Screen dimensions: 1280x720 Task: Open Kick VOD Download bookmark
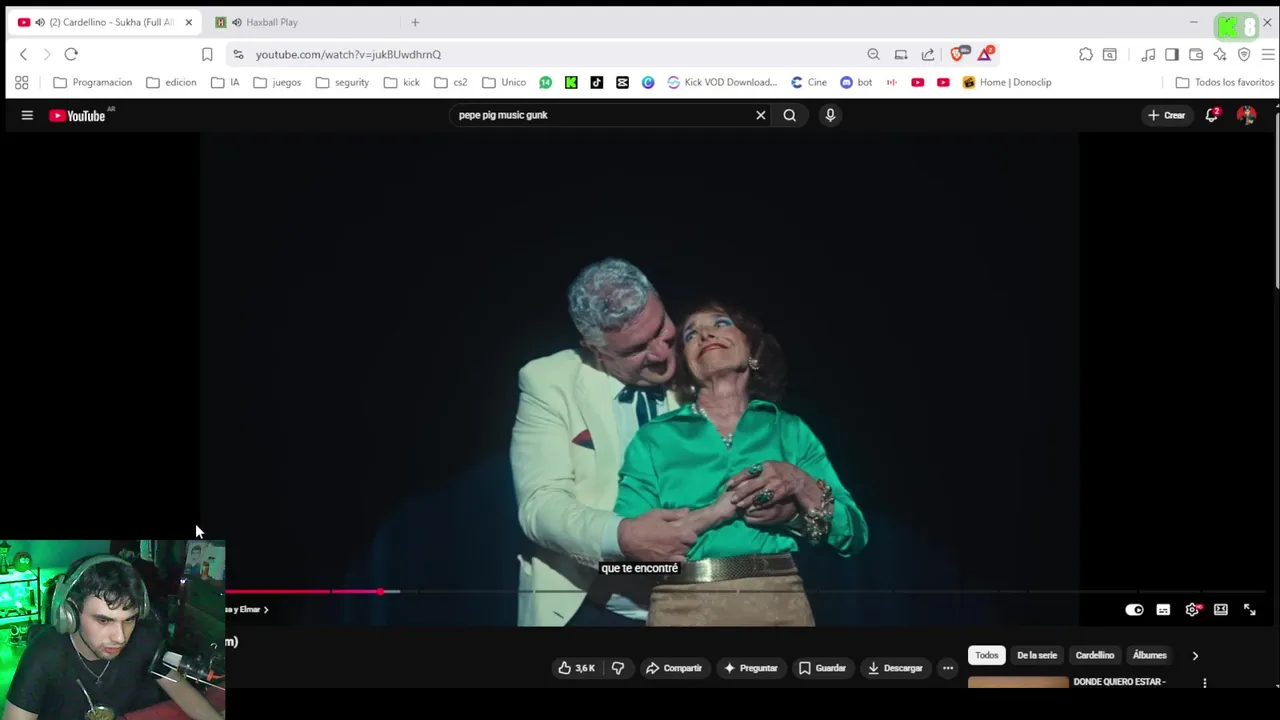point(722,82)
